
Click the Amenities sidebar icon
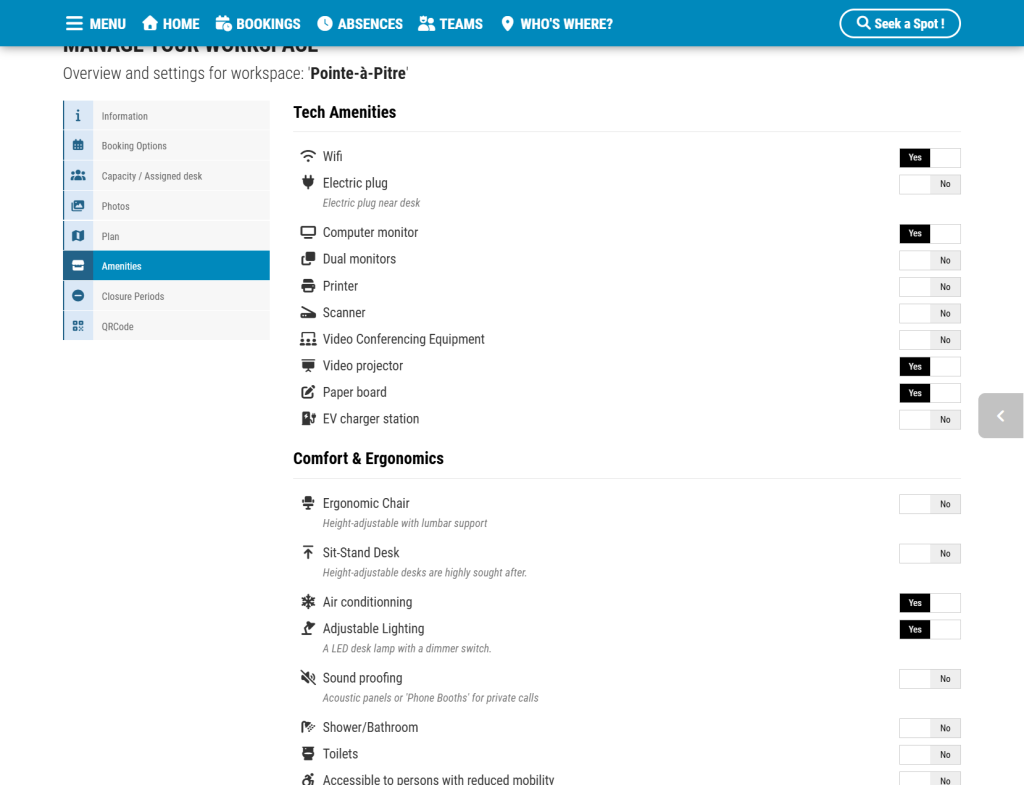[78, 266]
